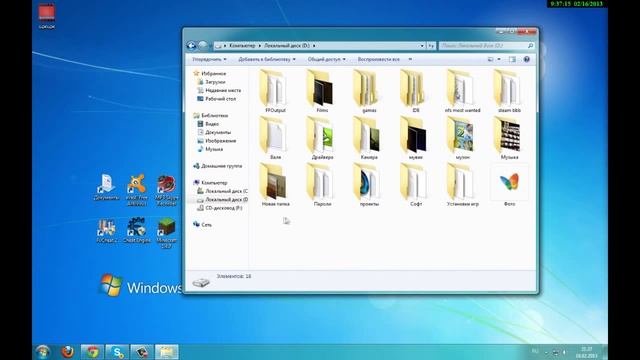Click the search magnifier icon
Screen dimensions: 640x360
[x=530, y=46]
